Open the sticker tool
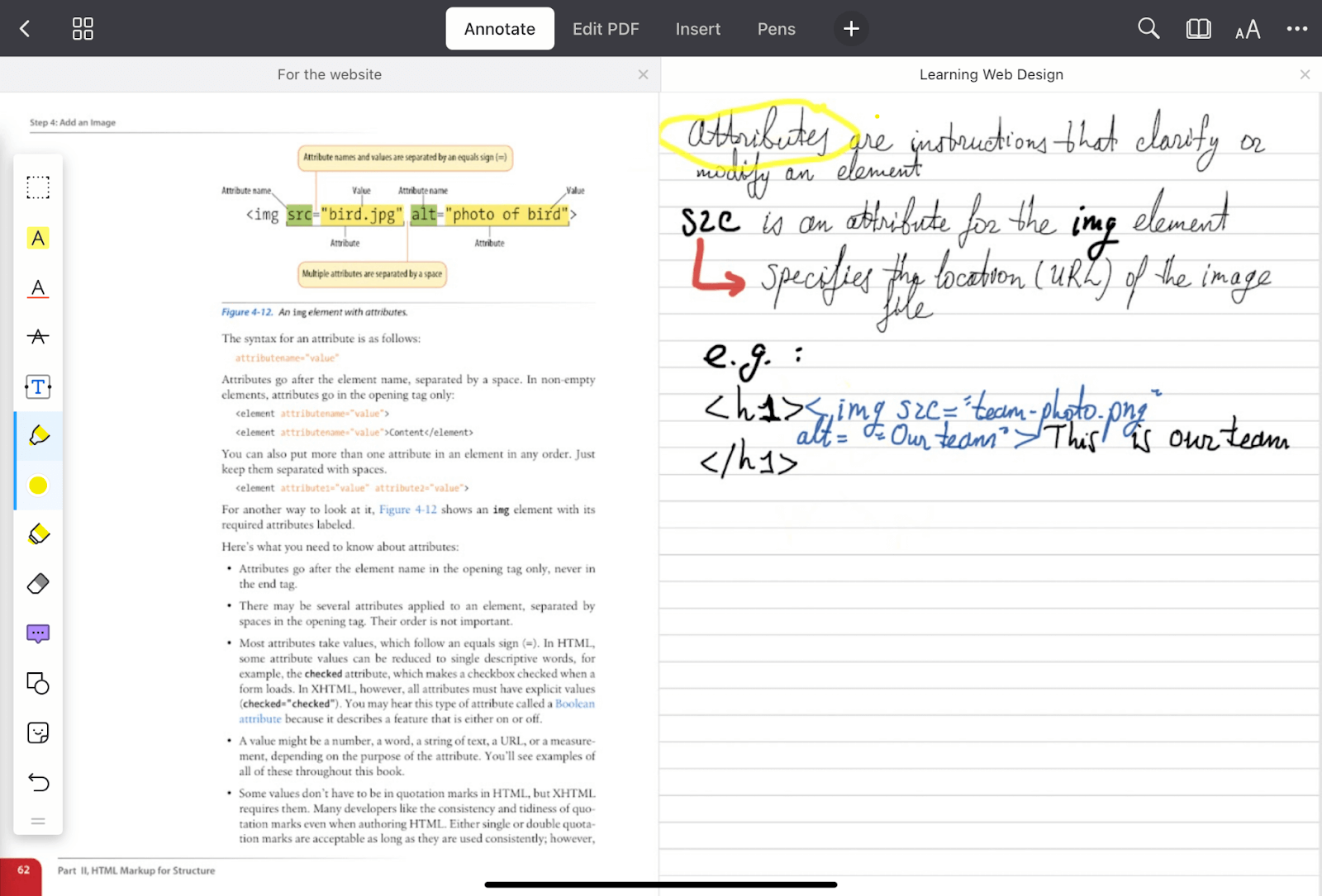 click(x=38, y=732)
